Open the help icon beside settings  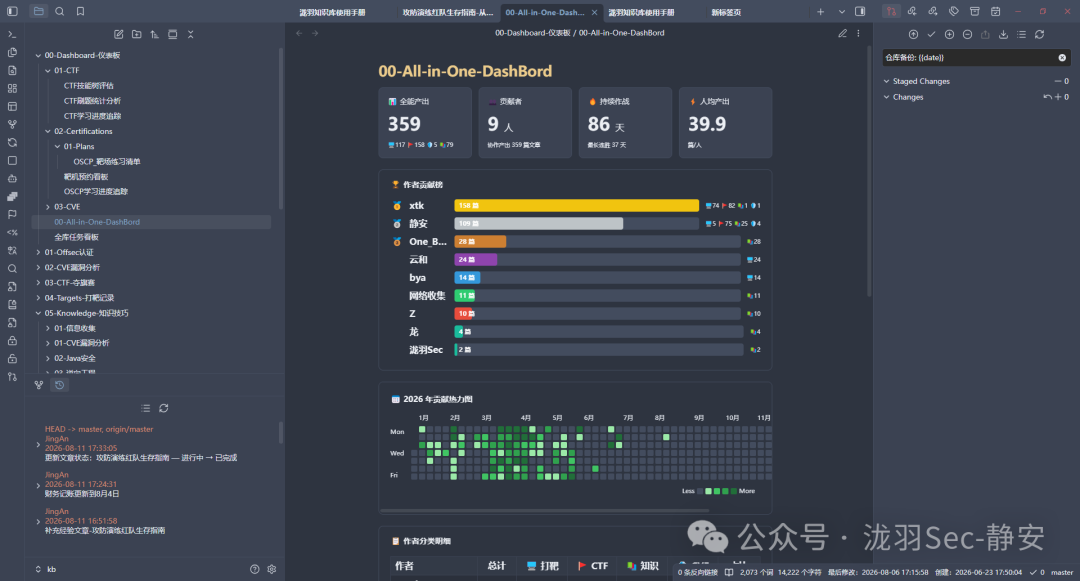tap(254, 569)
